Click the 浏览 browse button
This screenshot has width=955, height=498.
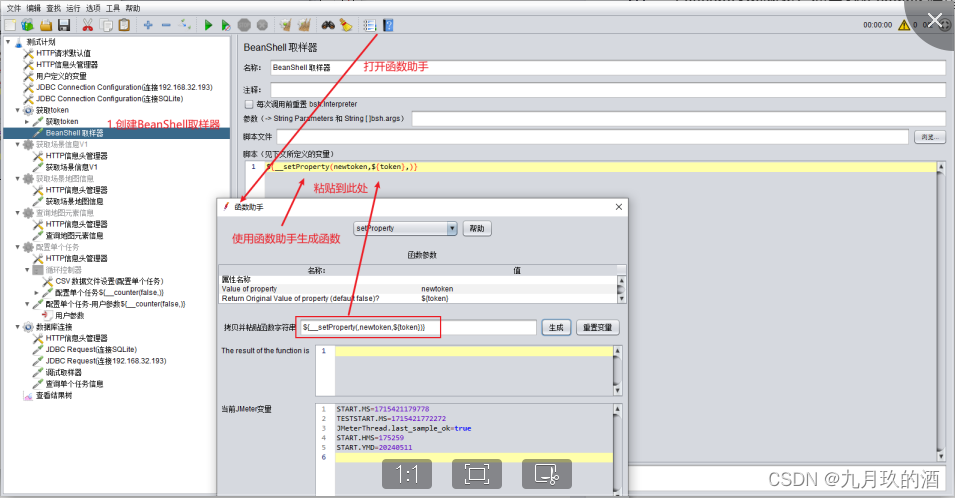coord(929,137)
